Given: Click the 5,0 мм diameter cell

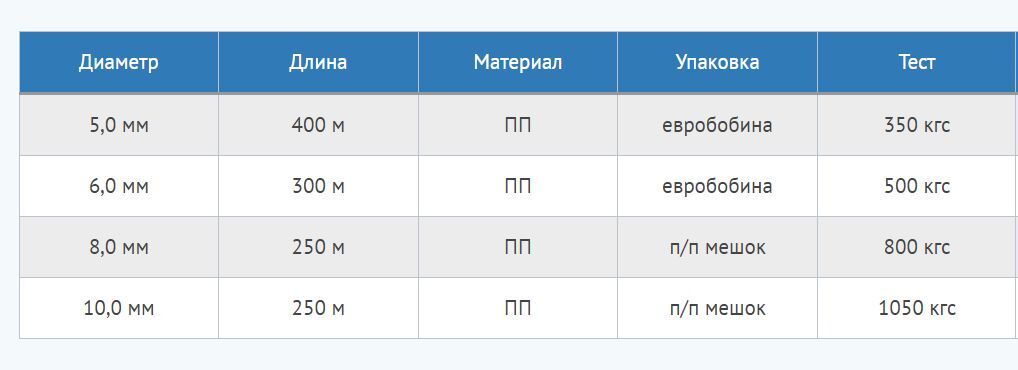Looking at the screenshot, I should 119,125.
